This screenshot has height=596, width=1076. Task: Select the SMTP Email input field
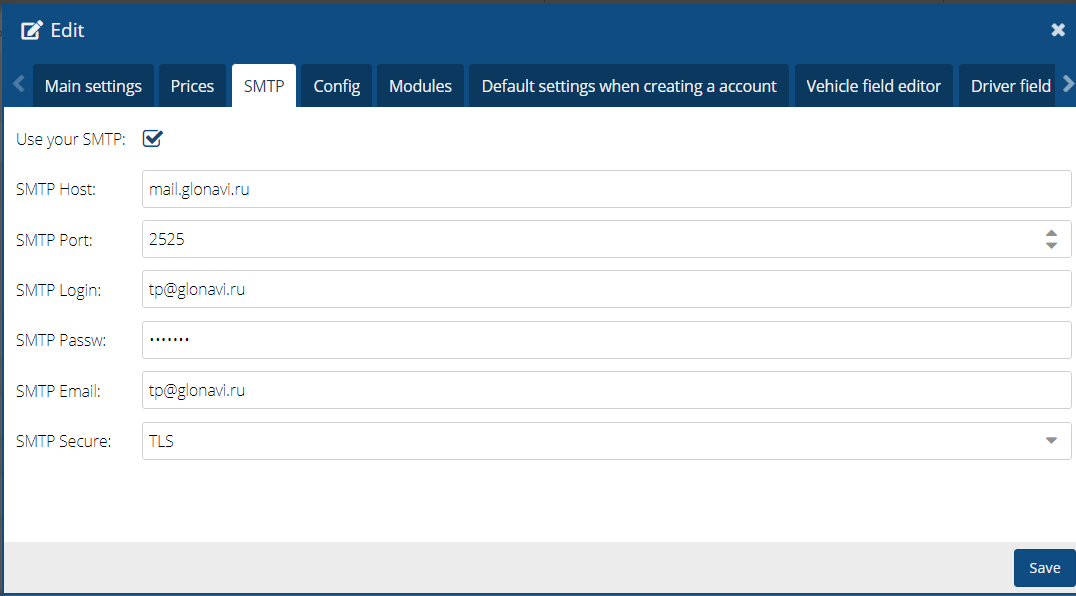[x=606, y=391]
